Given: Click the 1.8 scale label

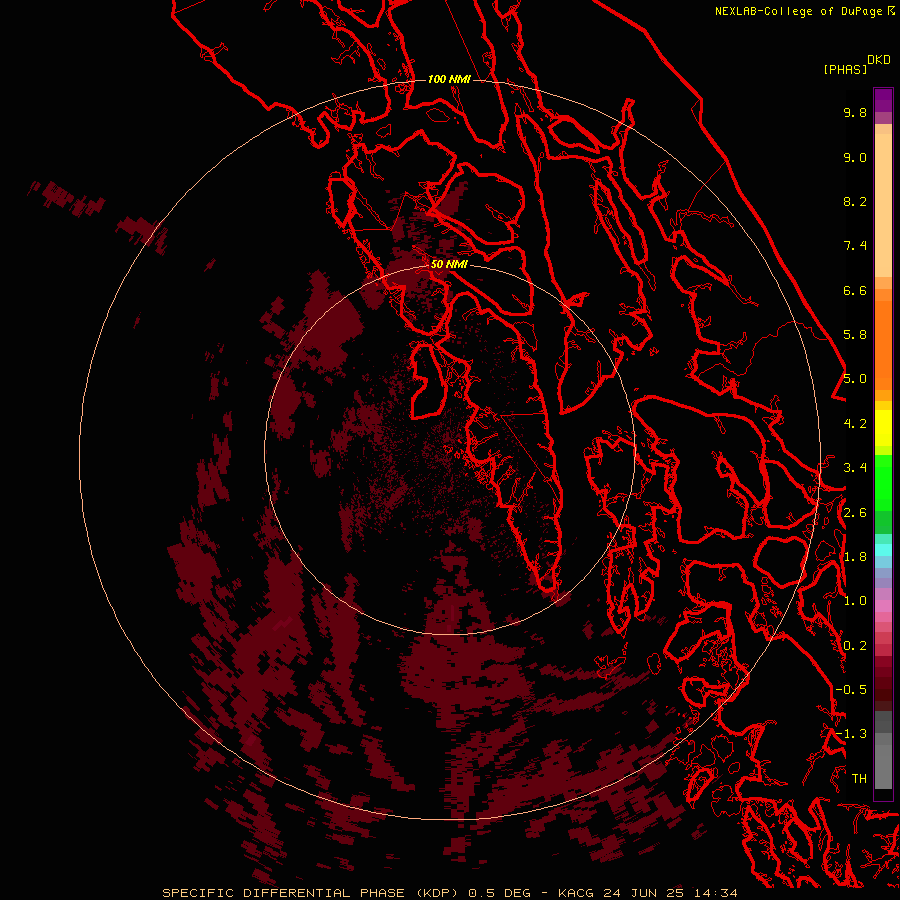Looking at the screenshot, I should pos(855,557).
